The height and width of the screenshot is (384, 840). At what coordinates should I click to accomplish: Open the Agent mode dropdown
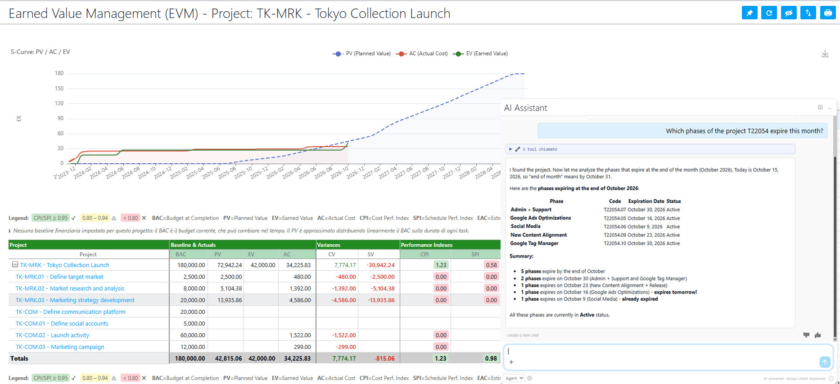[x=514, y=378]
